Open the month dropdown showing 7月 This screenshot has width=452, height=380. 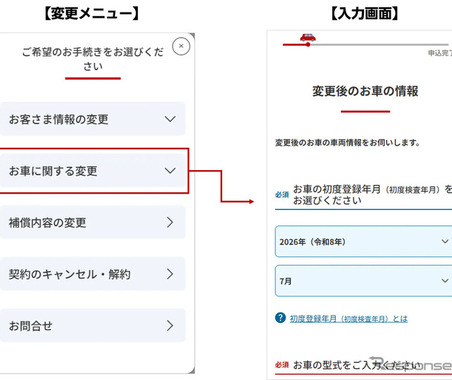click(x=363, y=281)
